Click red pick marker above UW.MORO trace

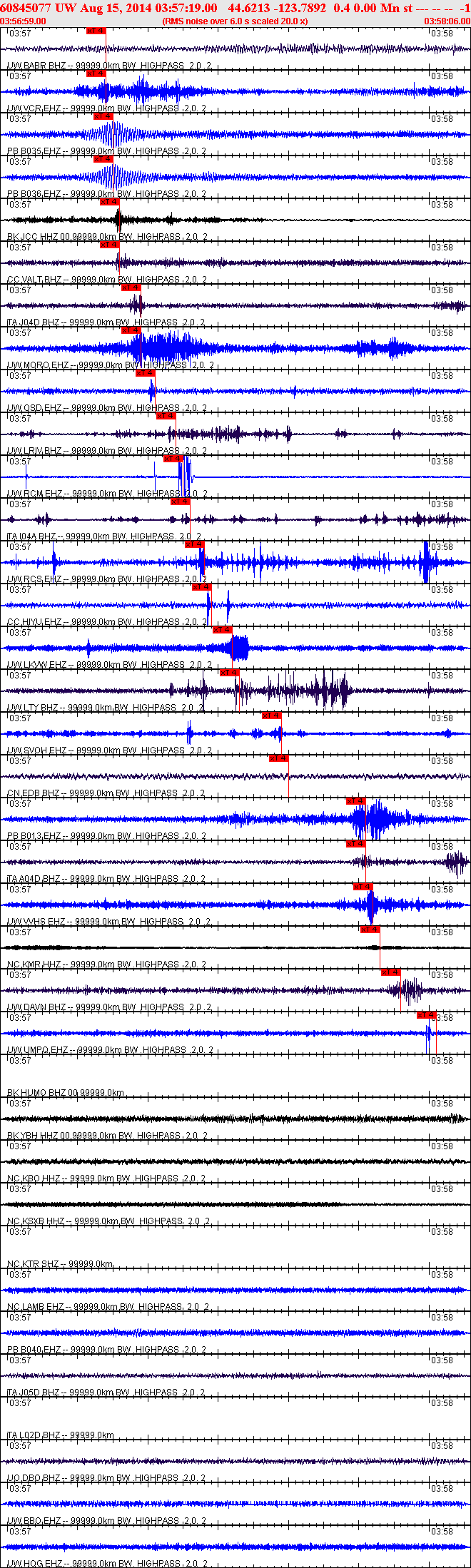point(131,330)
